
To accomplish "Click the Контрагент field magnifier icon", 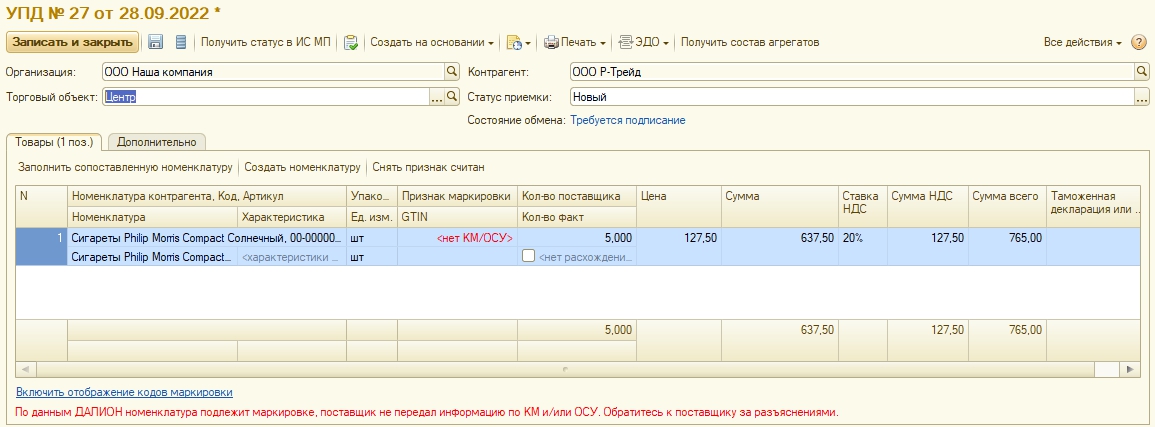I will click(1141, 72).
